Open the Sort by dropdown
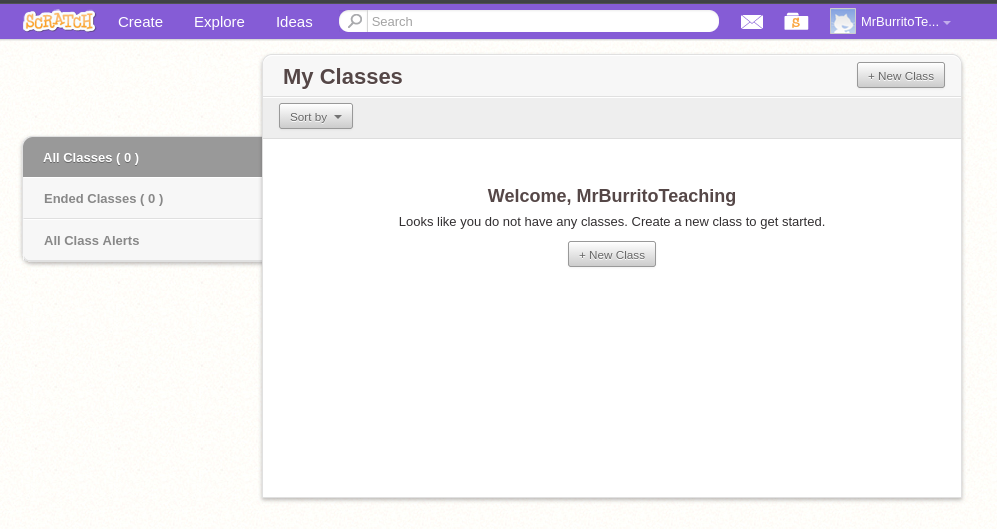 (x=316, y=116)
